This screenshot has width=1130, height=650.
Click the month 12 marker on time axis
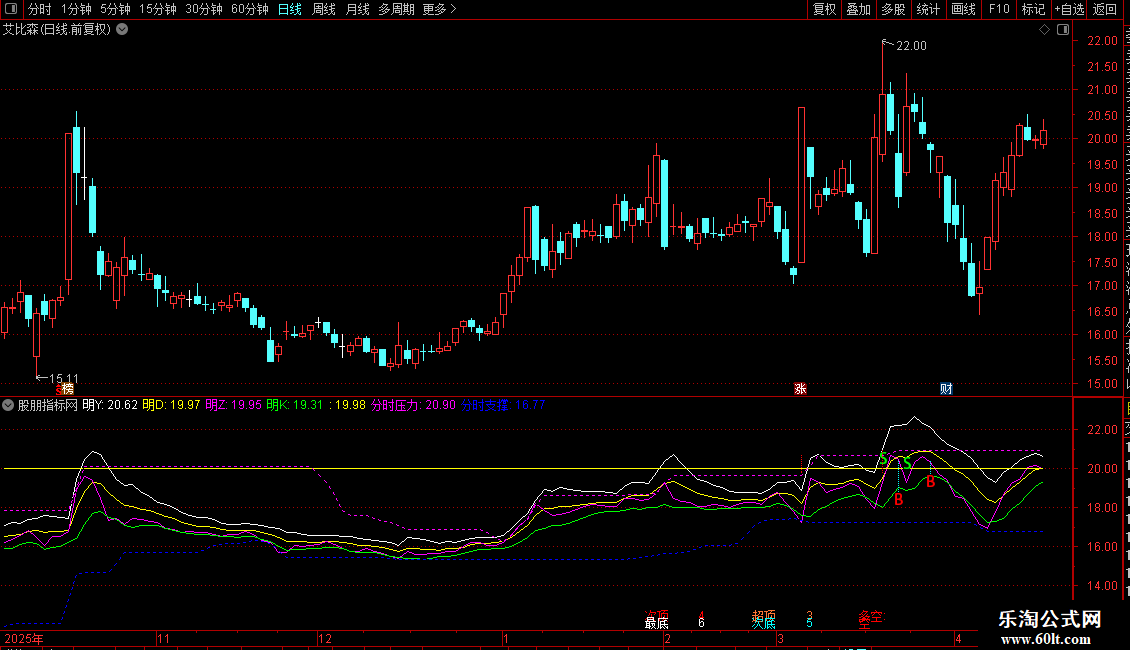tap(325, 638)
